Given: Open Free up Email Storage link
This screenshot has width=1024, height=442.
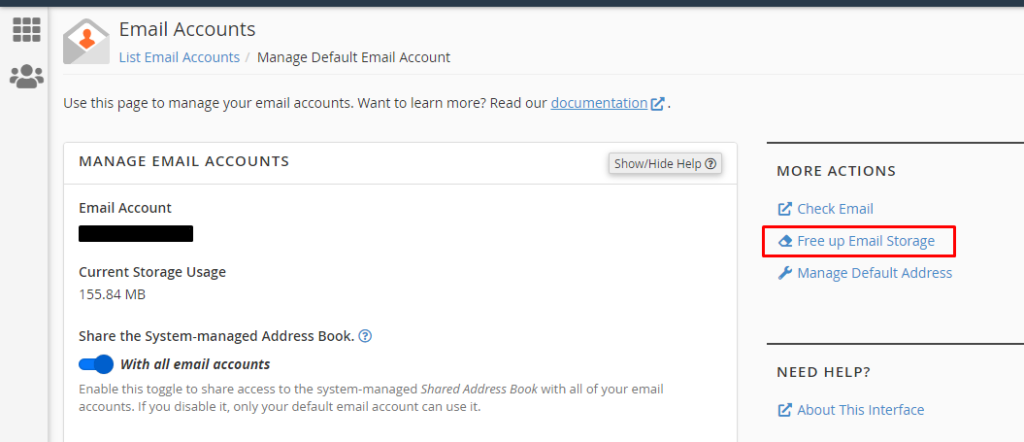Looking at the screenshot, I should [866, 241].
